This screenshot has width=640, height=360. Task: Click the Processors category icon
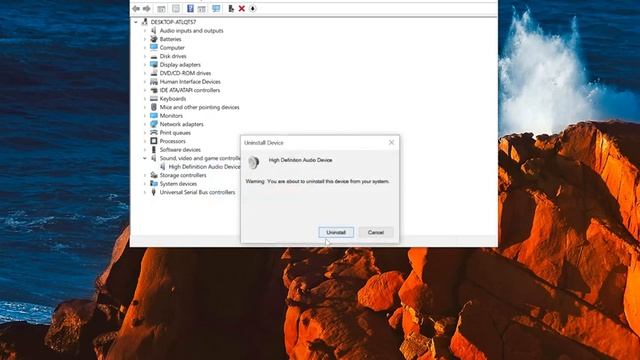154,141
